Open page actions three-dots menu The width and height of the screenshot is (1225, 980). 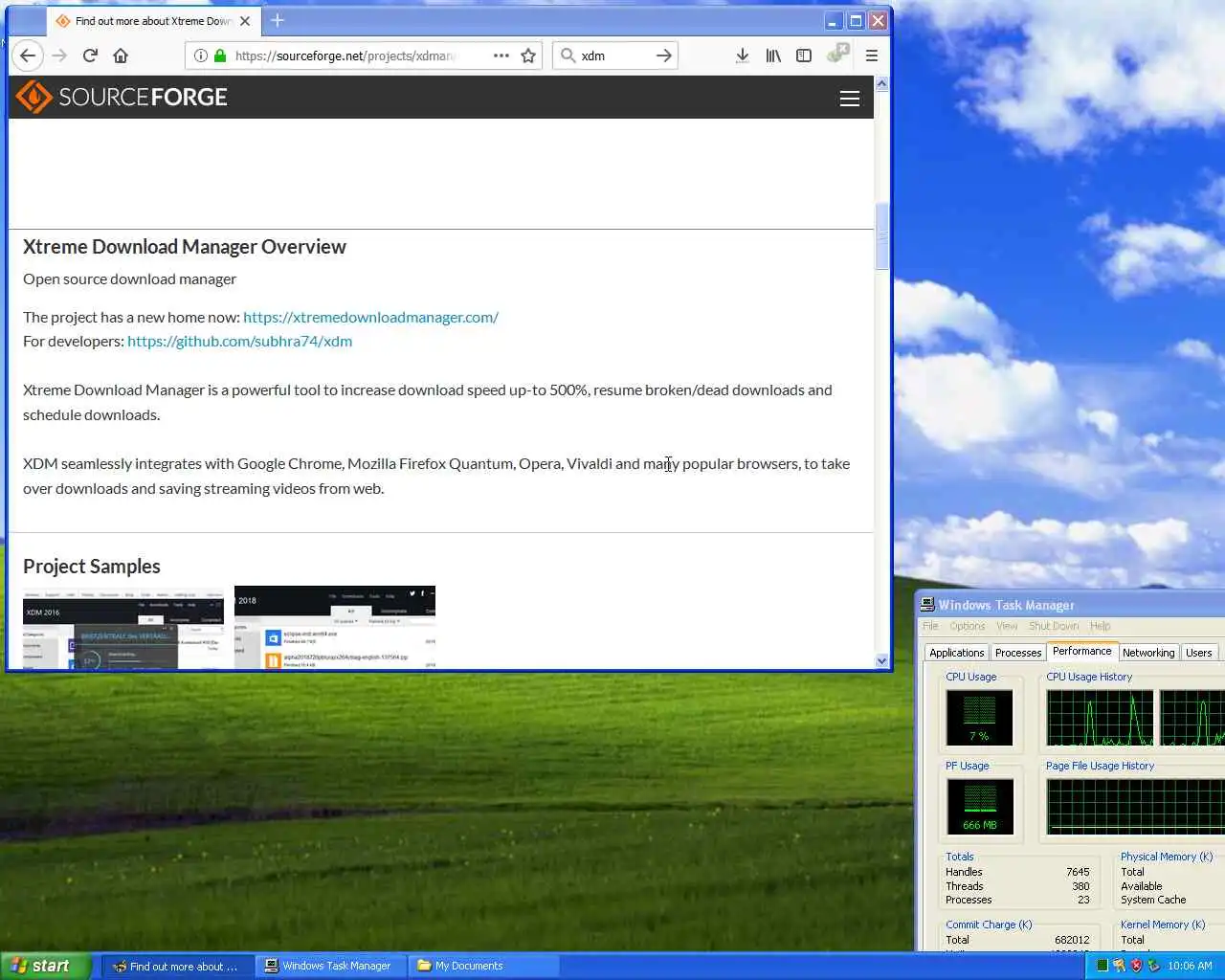[501, 56]
